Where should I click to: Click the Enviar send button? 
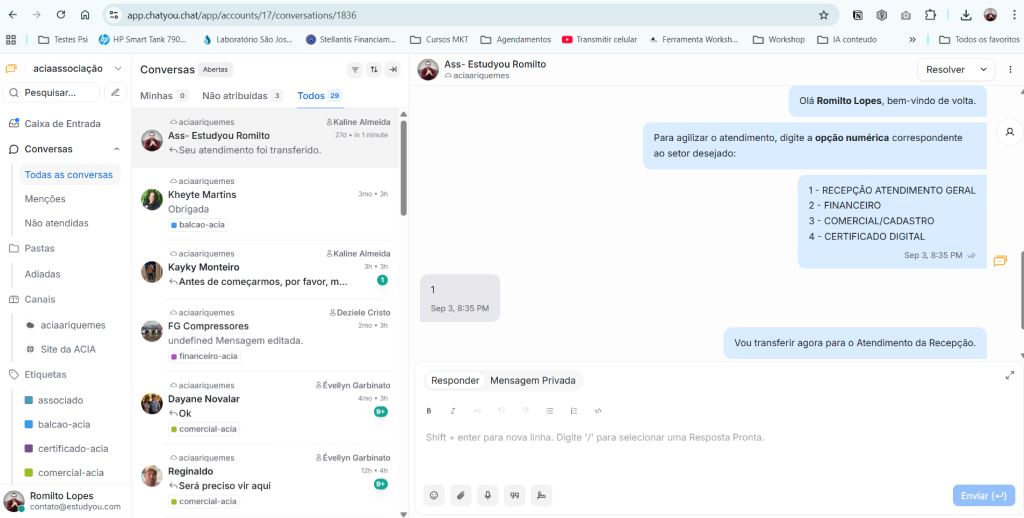pyautogui.click(x=983, y=496)
